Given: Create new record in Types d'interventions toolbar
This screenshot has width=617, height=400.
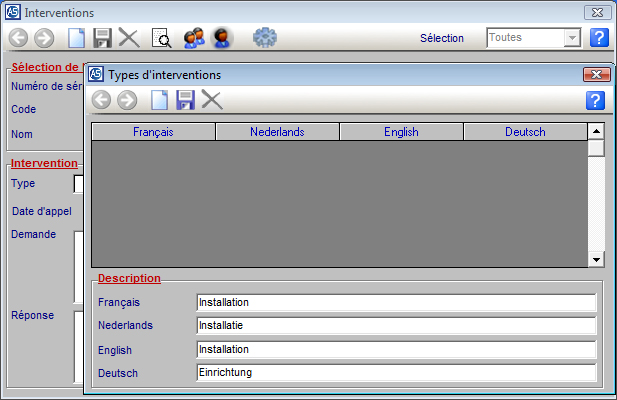Looking at the screenshot, I should click(159, 99).
